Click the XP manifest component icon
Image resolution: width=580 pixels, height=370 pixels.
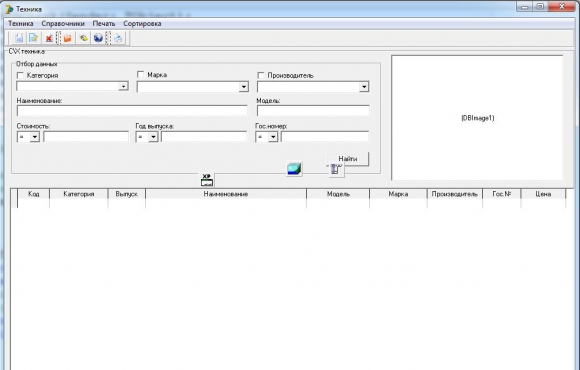click(x=207, y=180)
